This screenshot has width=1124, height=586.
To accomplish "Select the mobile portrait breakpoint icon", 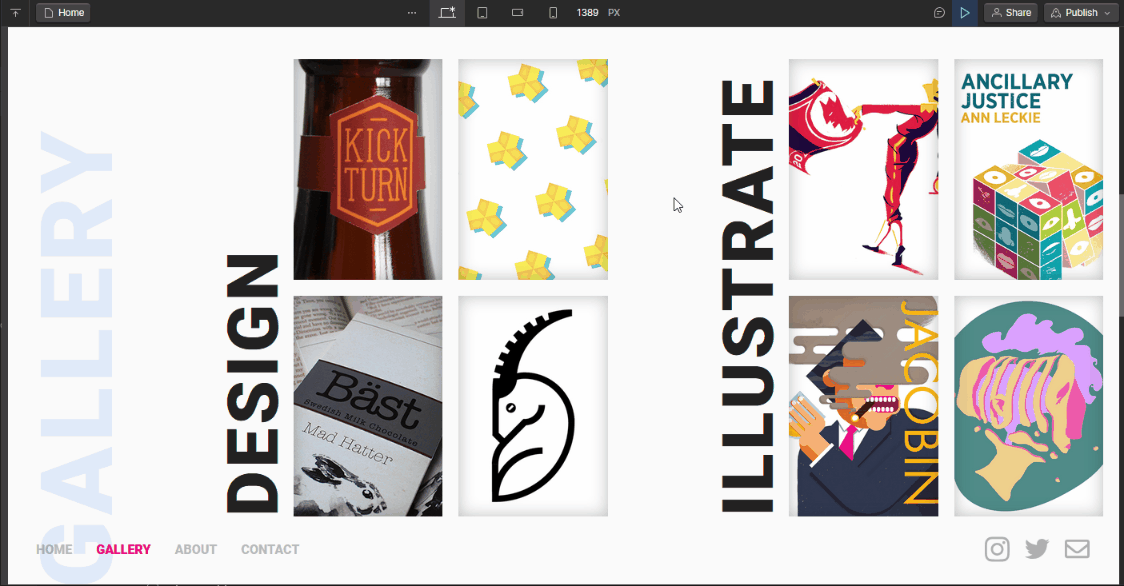I will tap(553, 13).
